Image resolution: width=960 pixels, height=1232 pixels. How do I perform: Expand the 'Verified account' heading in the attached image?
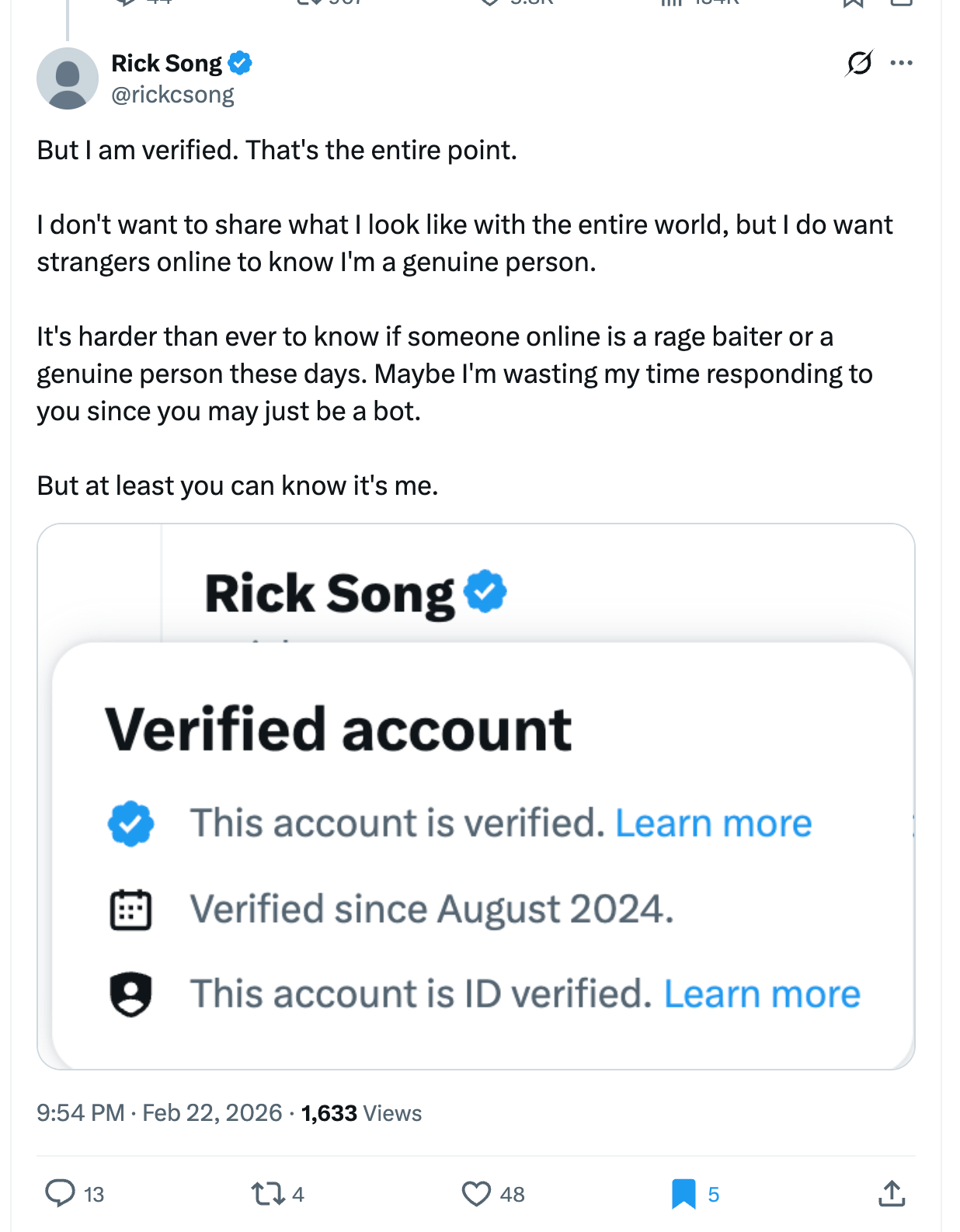[338, 729]
